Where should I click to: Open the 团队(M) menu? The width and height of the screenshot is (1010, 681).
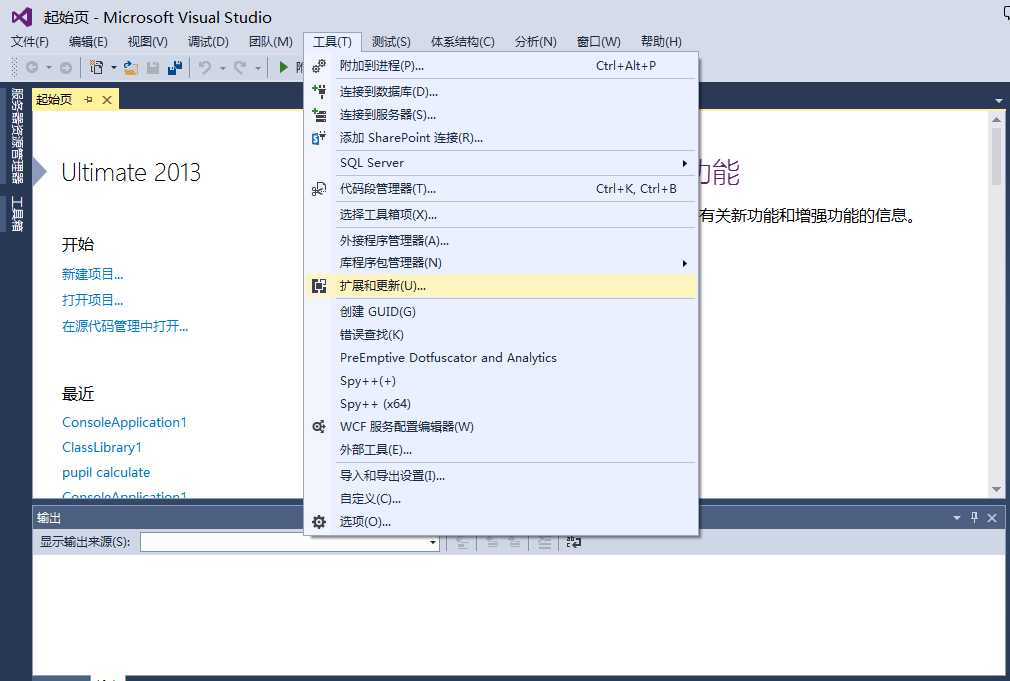click(x=271, y=42)
